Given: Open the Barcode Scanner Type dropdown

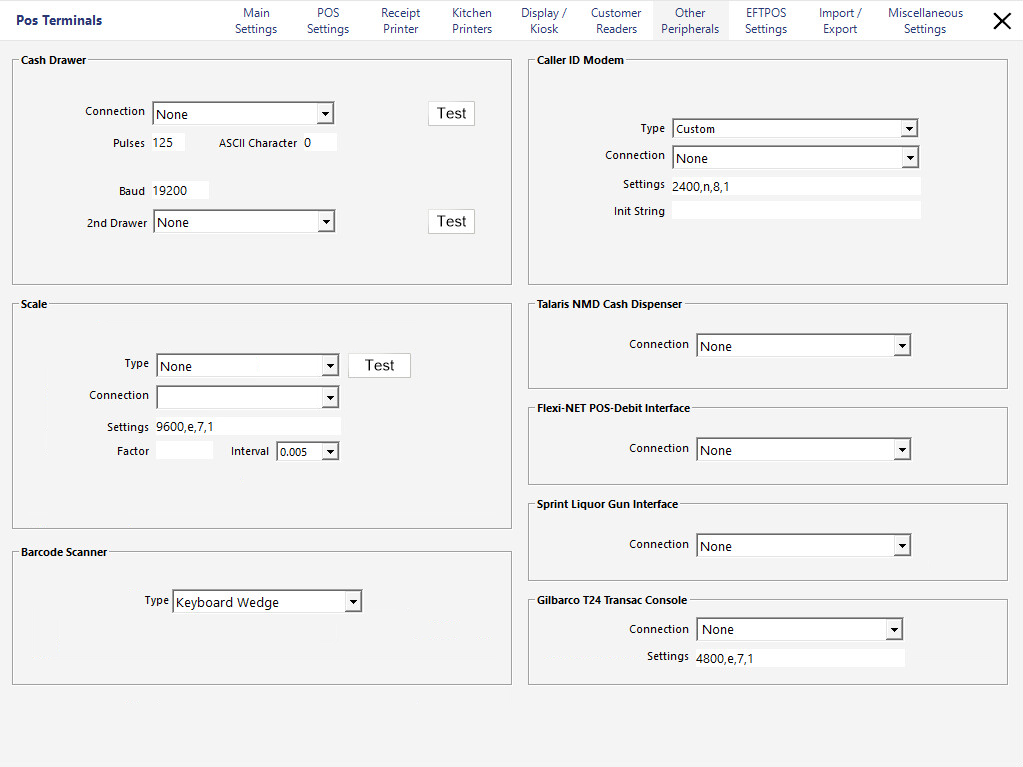Looking at the screenshot, I should (353, 601).
